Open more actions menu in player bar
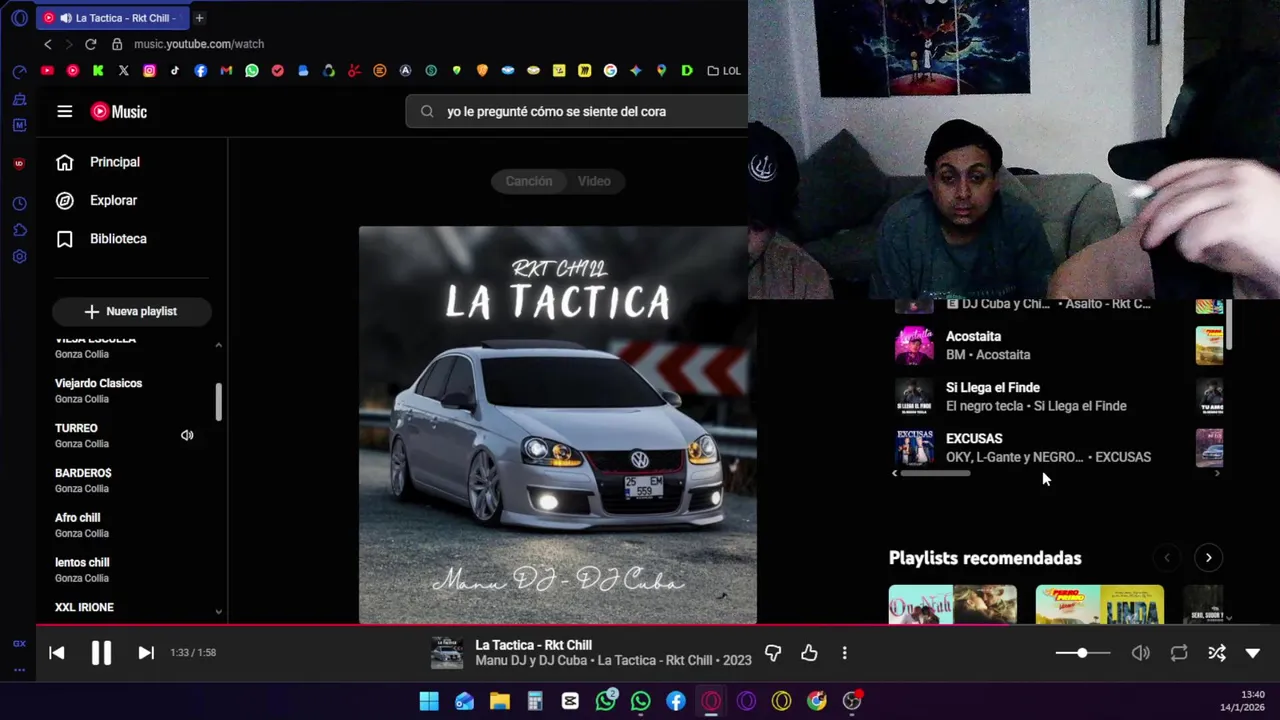This screenshot has width=1280, height=720. point(844,653)
